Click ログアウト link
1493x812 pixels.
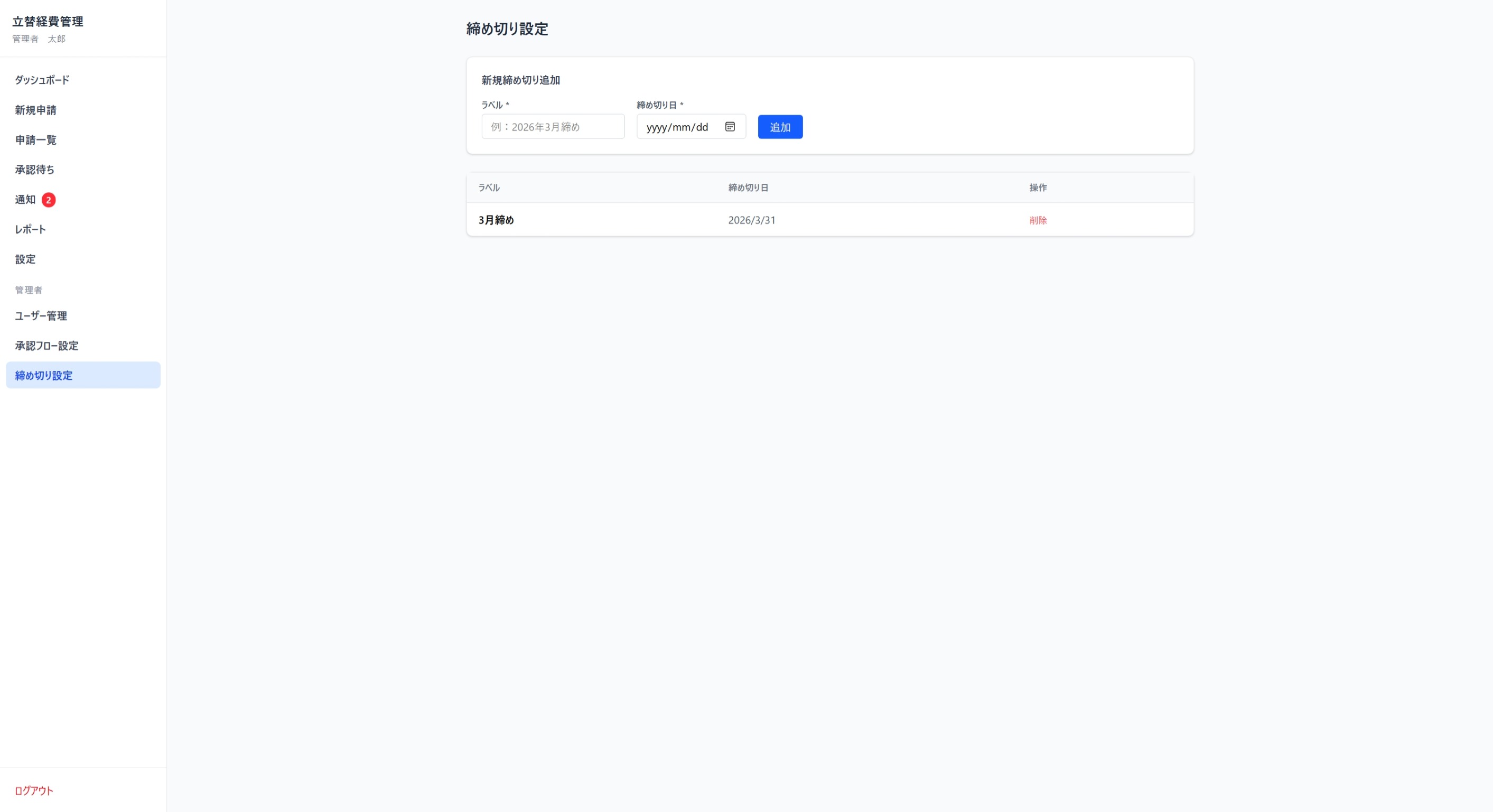point(34,790)
